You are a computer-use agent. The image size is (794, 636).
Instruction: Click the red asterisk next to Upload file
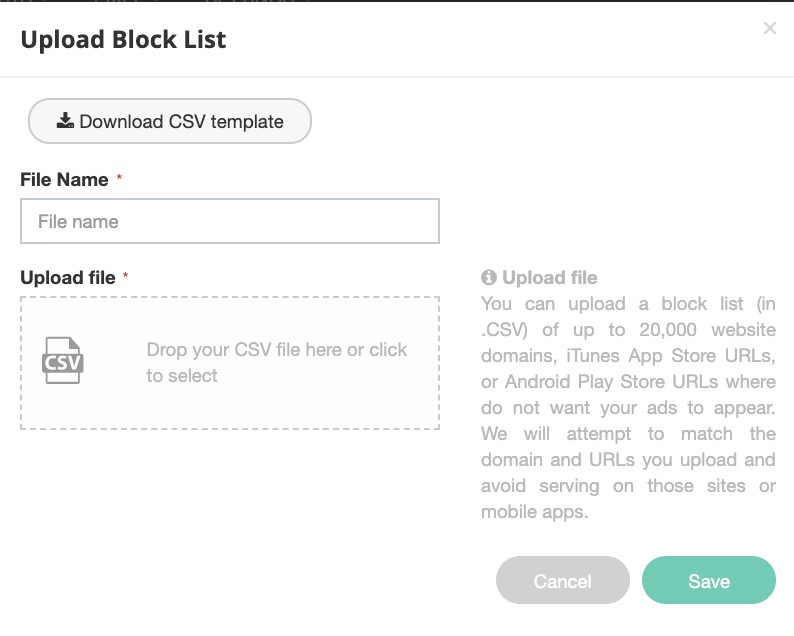(126, 275)
